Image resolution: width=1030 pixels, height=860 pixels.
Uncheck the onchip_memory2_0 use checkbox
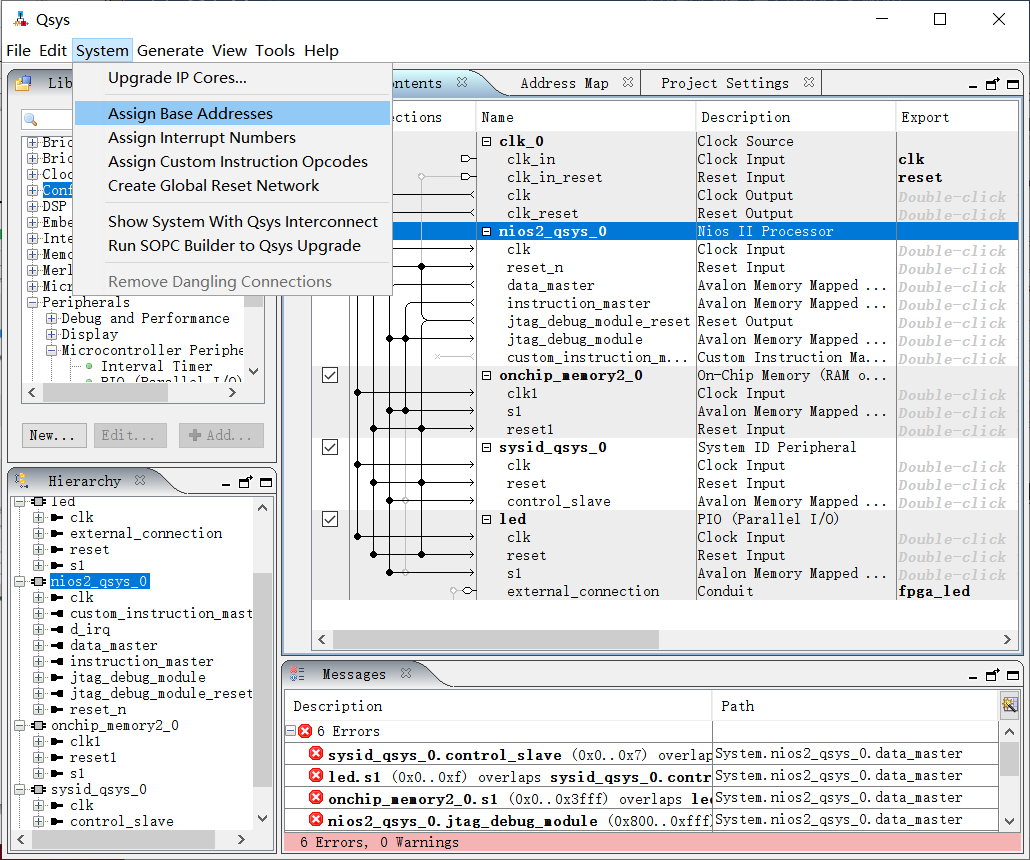330,375
